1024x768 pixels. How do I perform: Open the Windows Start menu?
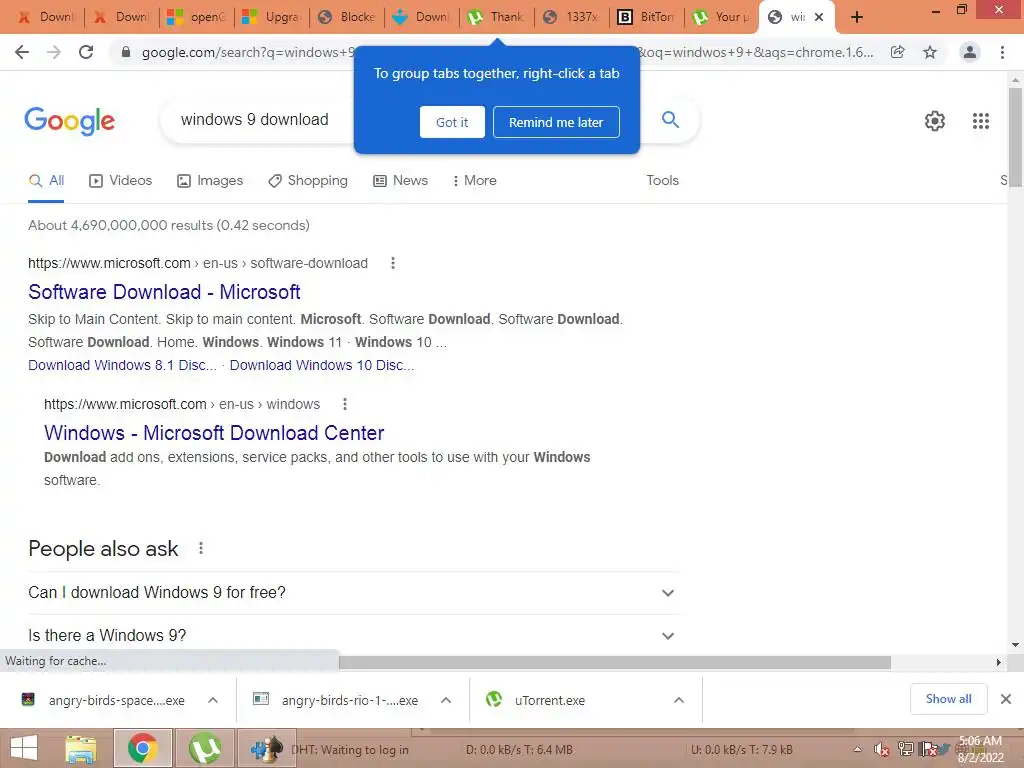point(24,748)
